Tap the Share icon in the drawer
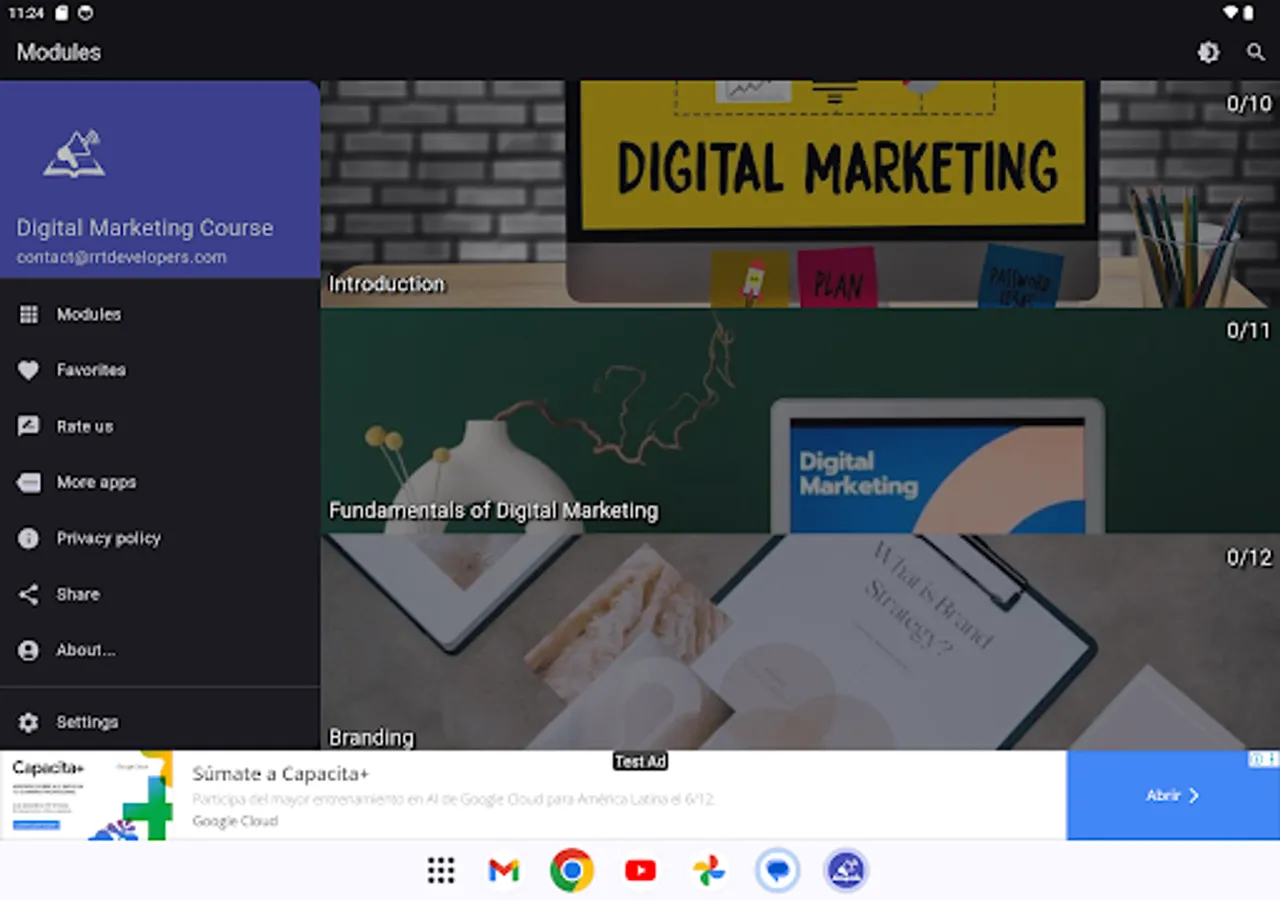Image resolution: width=1280 pixels, height=900 pixels. 29,594
